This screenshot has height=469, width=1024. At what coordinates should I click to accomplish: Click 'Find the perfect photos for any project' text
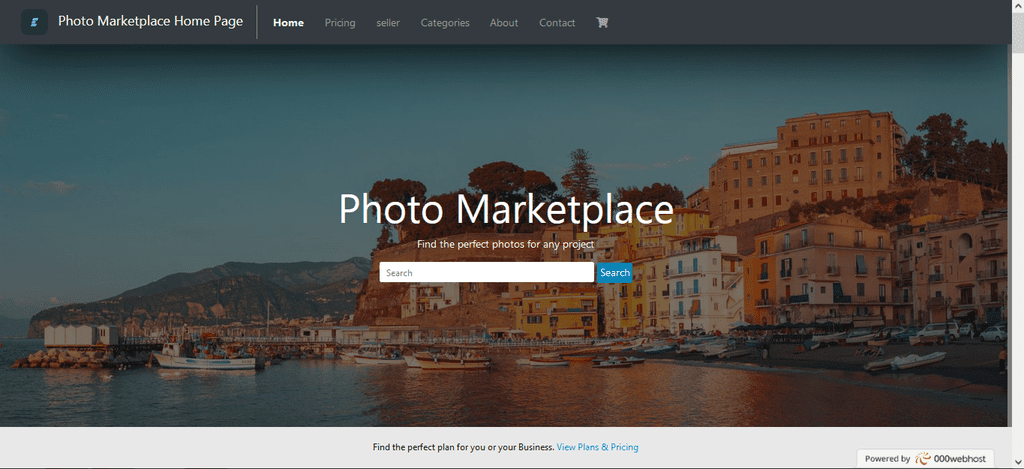click(x=505, y=244)
